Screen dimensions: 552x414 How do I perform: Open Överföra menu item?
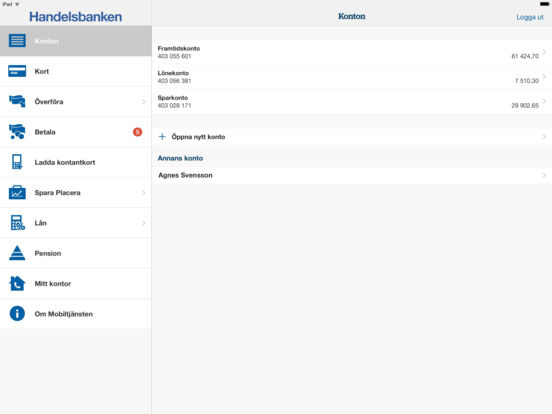point(76,101)
